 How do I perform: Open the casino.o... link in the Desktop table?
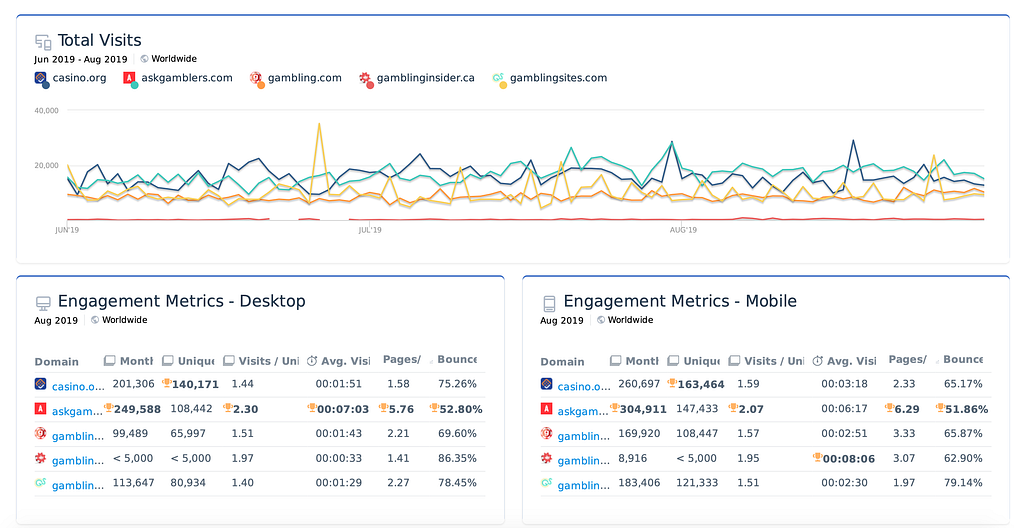click(x=78, y=386)
